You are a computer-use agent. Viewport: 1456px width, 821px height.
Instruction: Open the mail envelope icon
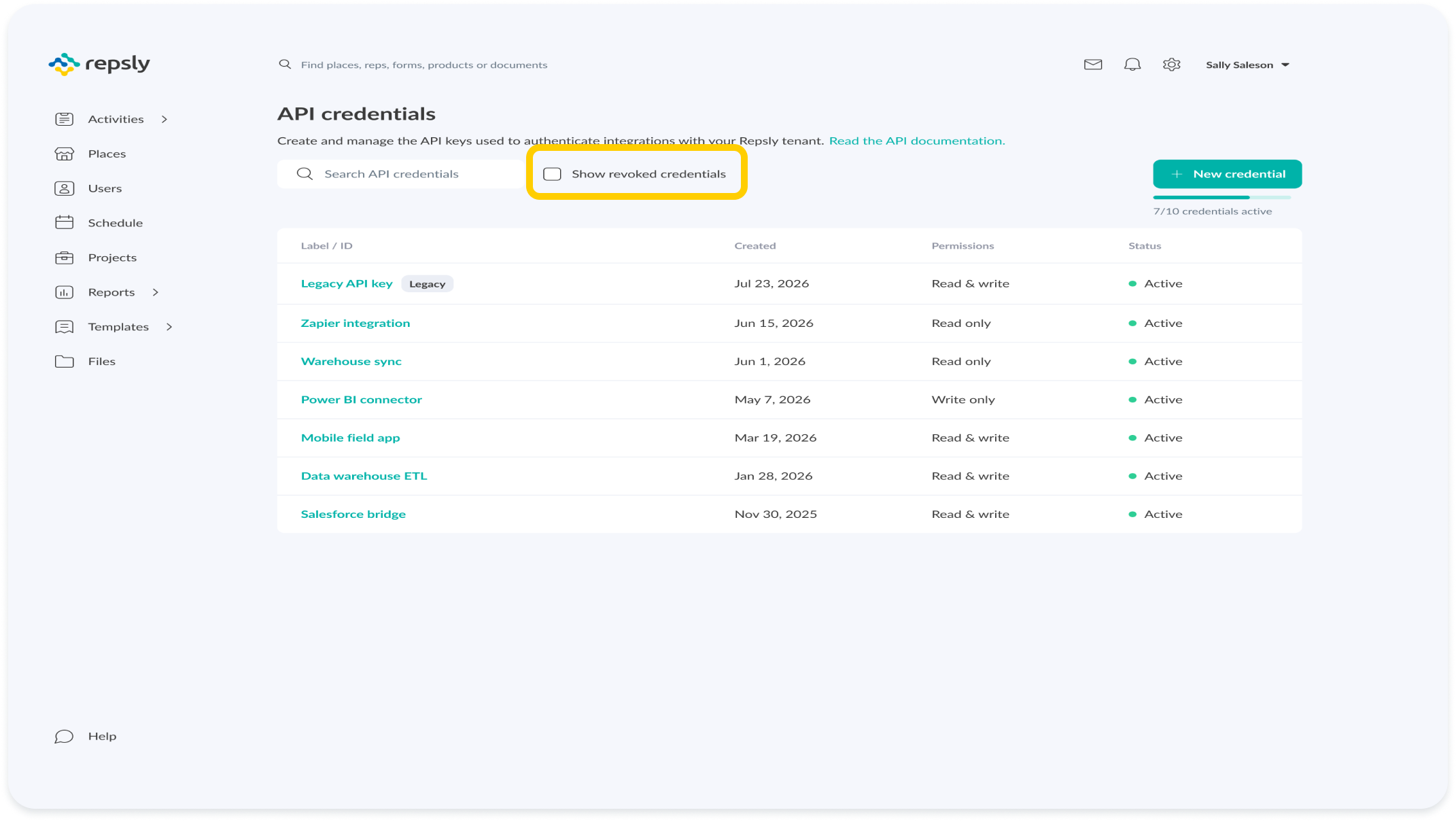coord(1092,65)
